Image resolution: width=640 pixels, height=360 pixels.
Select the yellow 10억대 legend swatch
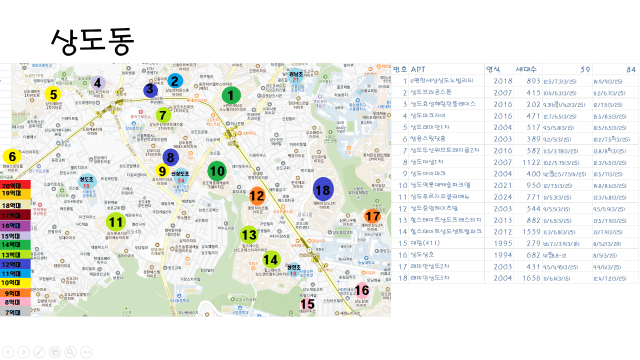click(x=15, y=283)
